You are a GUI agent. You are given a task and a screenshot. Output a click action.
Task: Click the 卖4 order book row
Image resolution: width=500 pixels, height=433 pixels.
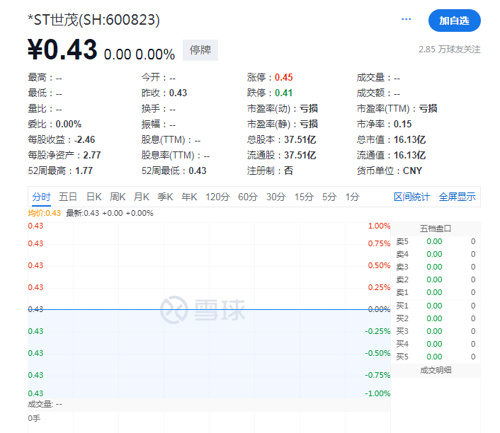click(436, 254)
